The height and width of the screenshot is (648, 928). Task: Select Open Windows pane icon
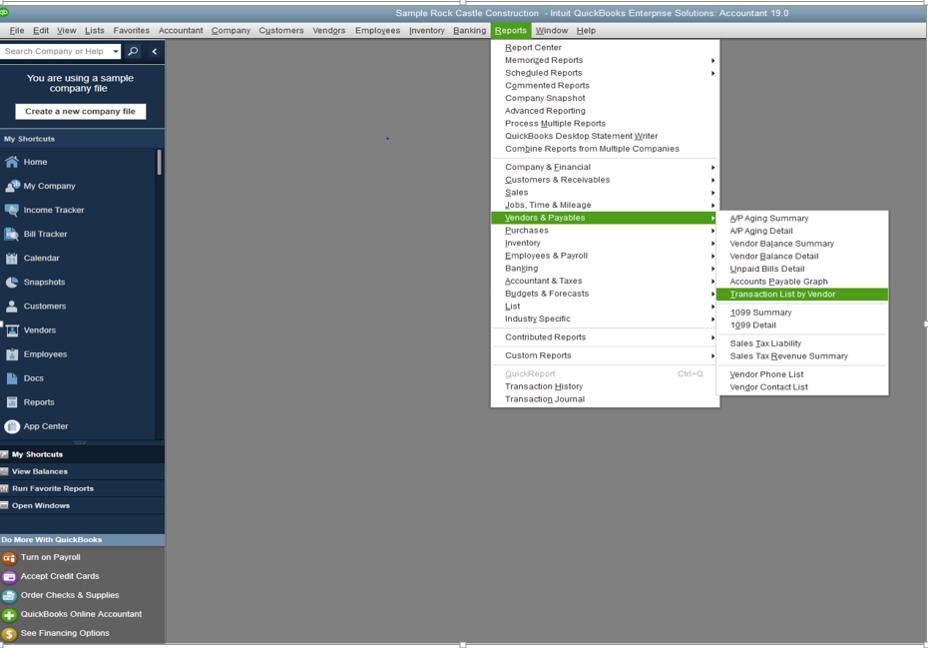point(5,506)
